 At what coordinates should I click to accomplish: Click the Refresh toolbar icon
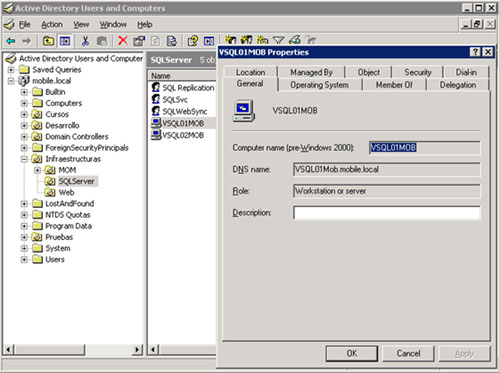(155, 41)
